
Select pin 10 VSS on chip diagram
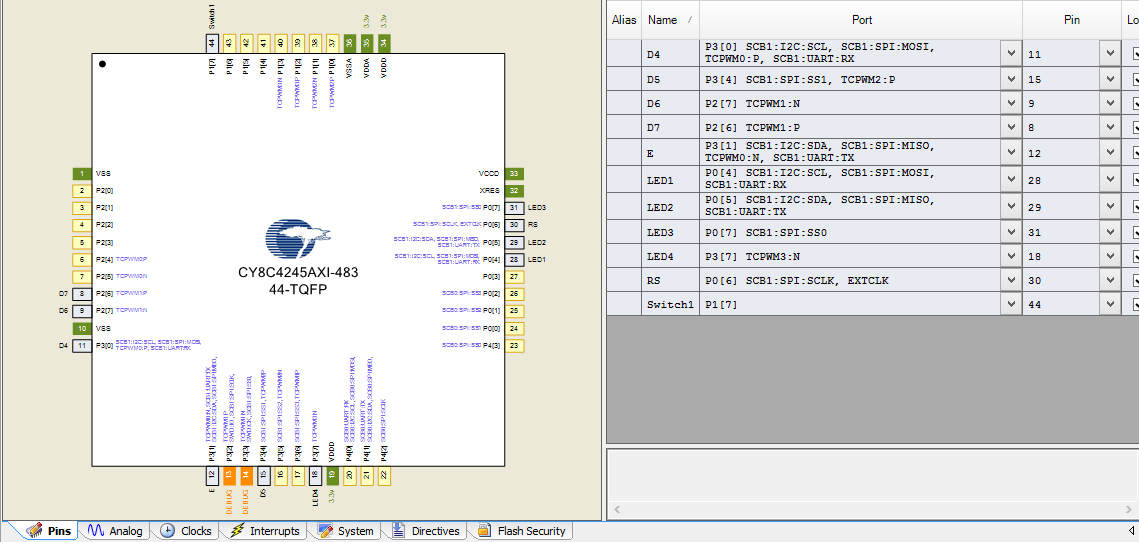tap(81, 328)
